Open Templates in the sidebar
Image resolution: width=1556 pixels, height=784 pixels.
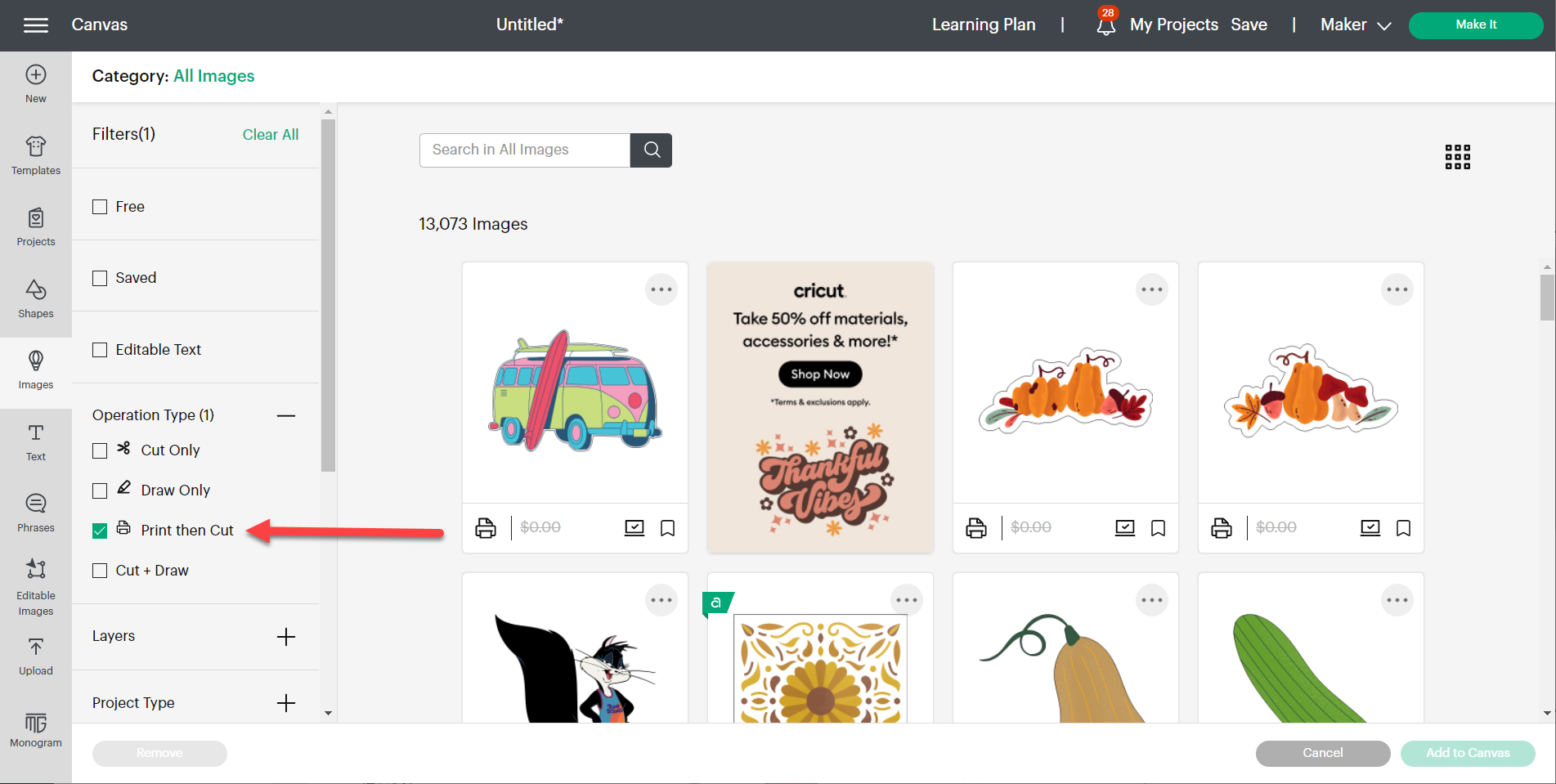pyautogui.click(x=36, y=155)
